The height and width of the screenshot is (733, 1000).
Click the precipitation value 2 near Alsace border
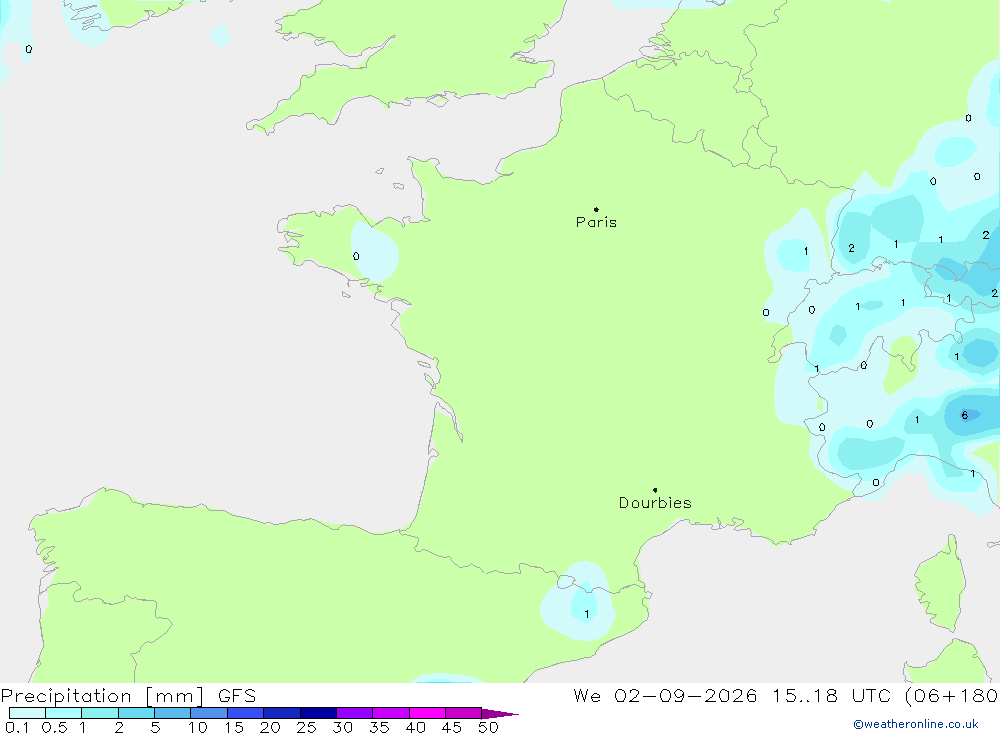pos(851,248)
